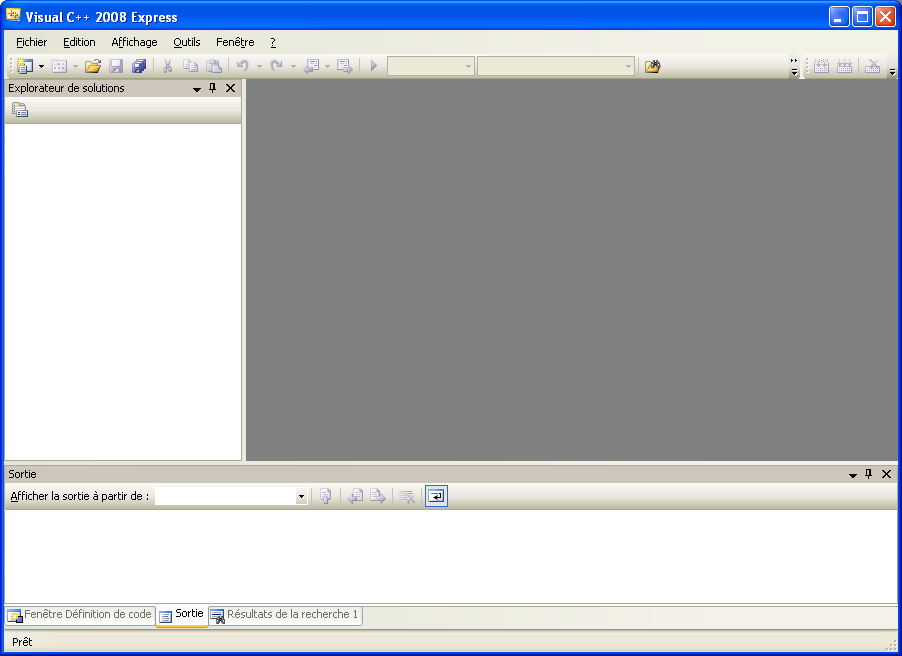Close the Explorateur de solutions panel
The image size is (902, 656).
(231, 88)
